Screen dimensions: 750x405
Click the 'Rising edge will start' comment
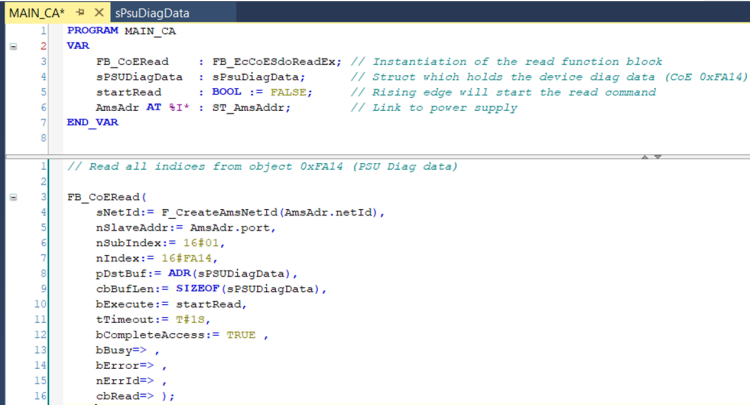(x=503, y=92)
